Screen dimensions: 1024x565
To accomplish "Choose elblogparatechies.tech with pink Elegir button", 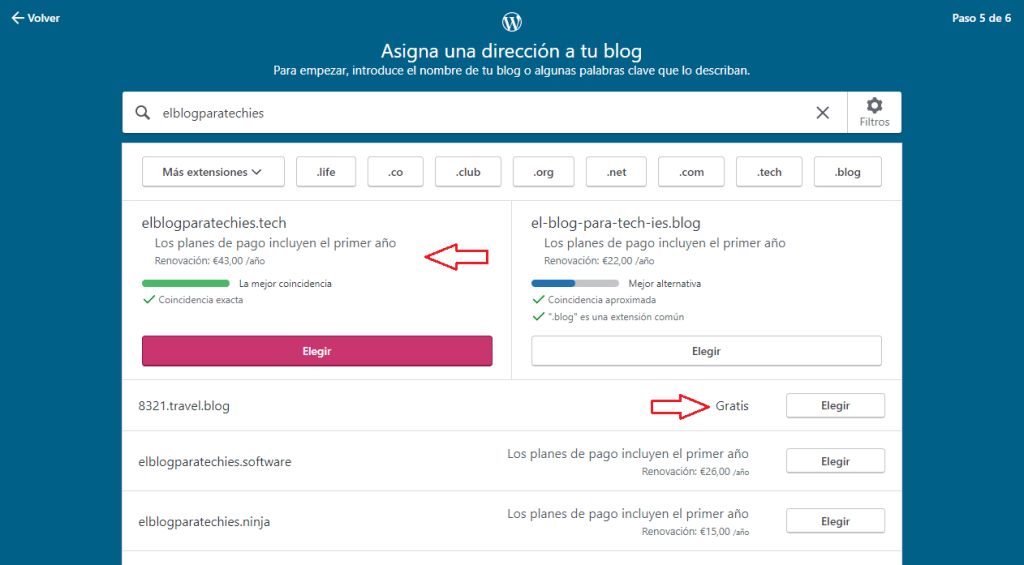I will click(317, 351).
